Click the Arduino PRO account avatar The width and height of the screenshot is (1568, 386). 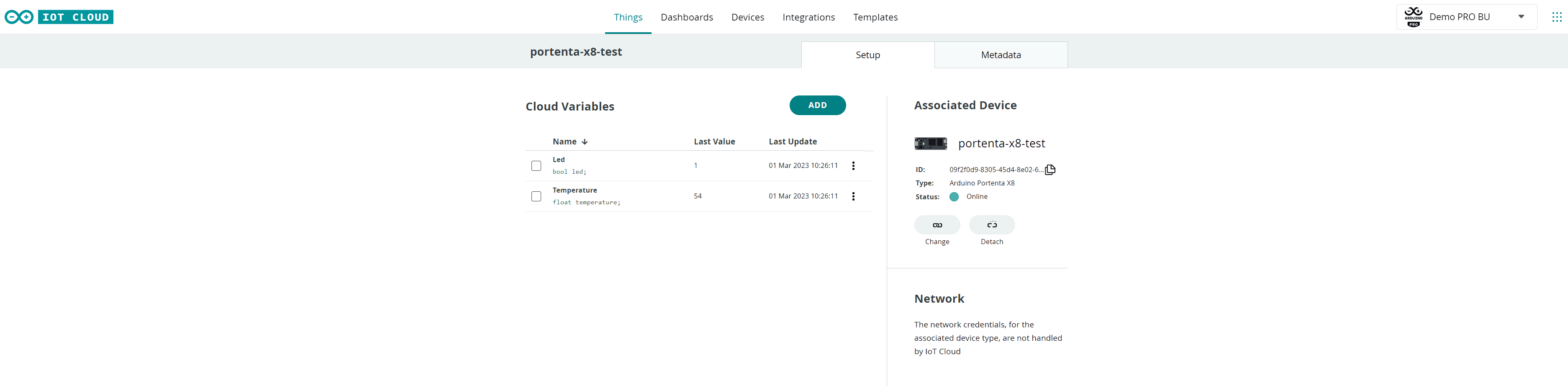coord(1414,17)
